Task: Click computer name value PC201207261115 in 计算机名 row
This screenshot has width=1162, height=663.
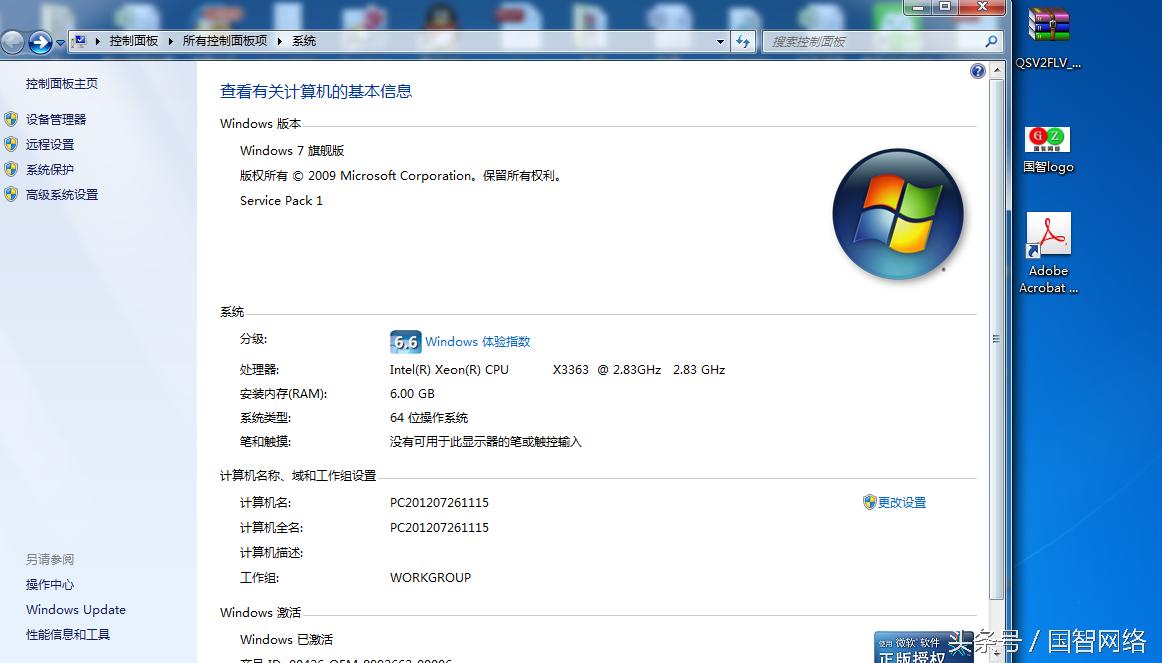Action: click(439, 502)
